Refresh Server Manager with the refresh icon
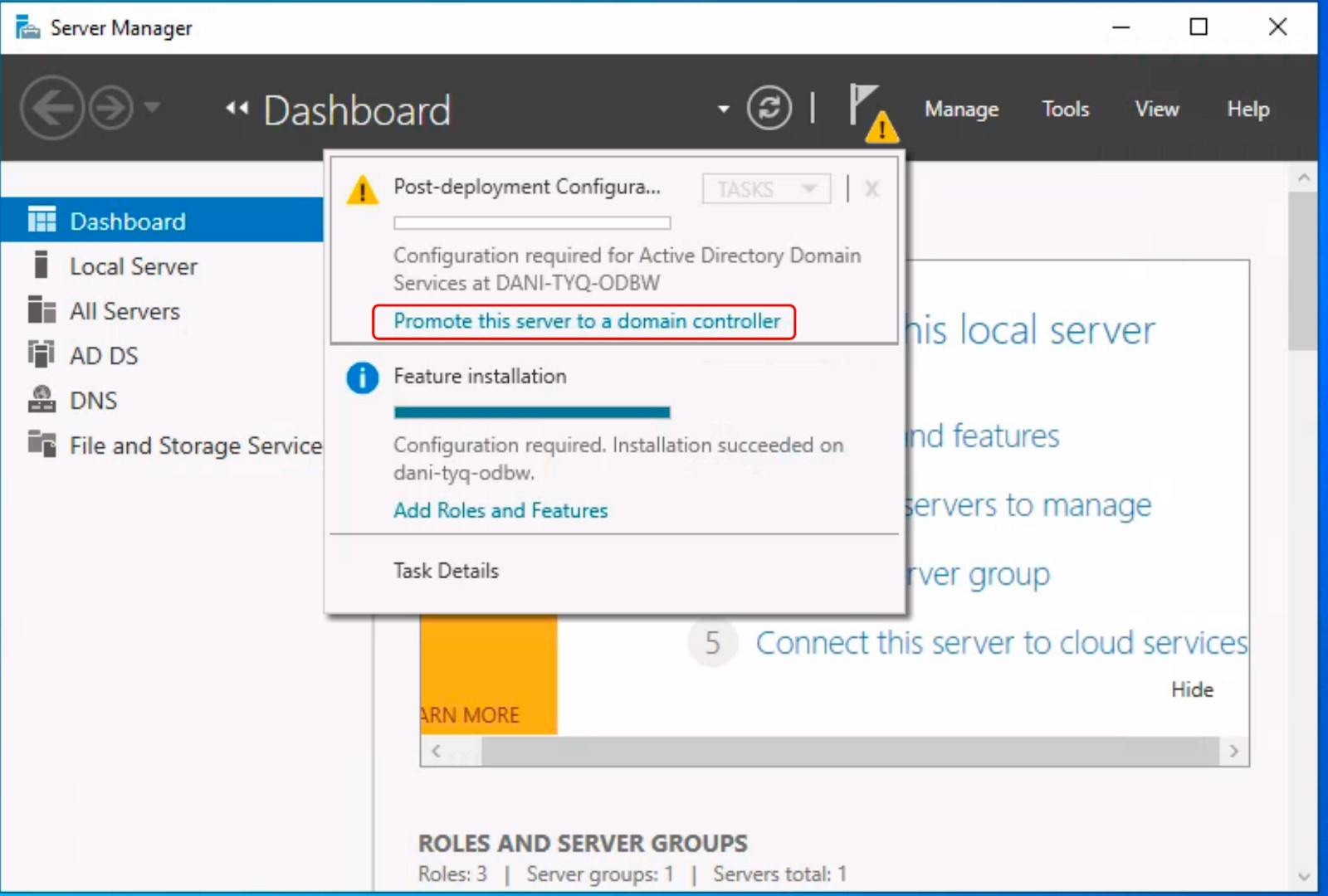This screenshot has width=1328, height=896. click(768, 108)
